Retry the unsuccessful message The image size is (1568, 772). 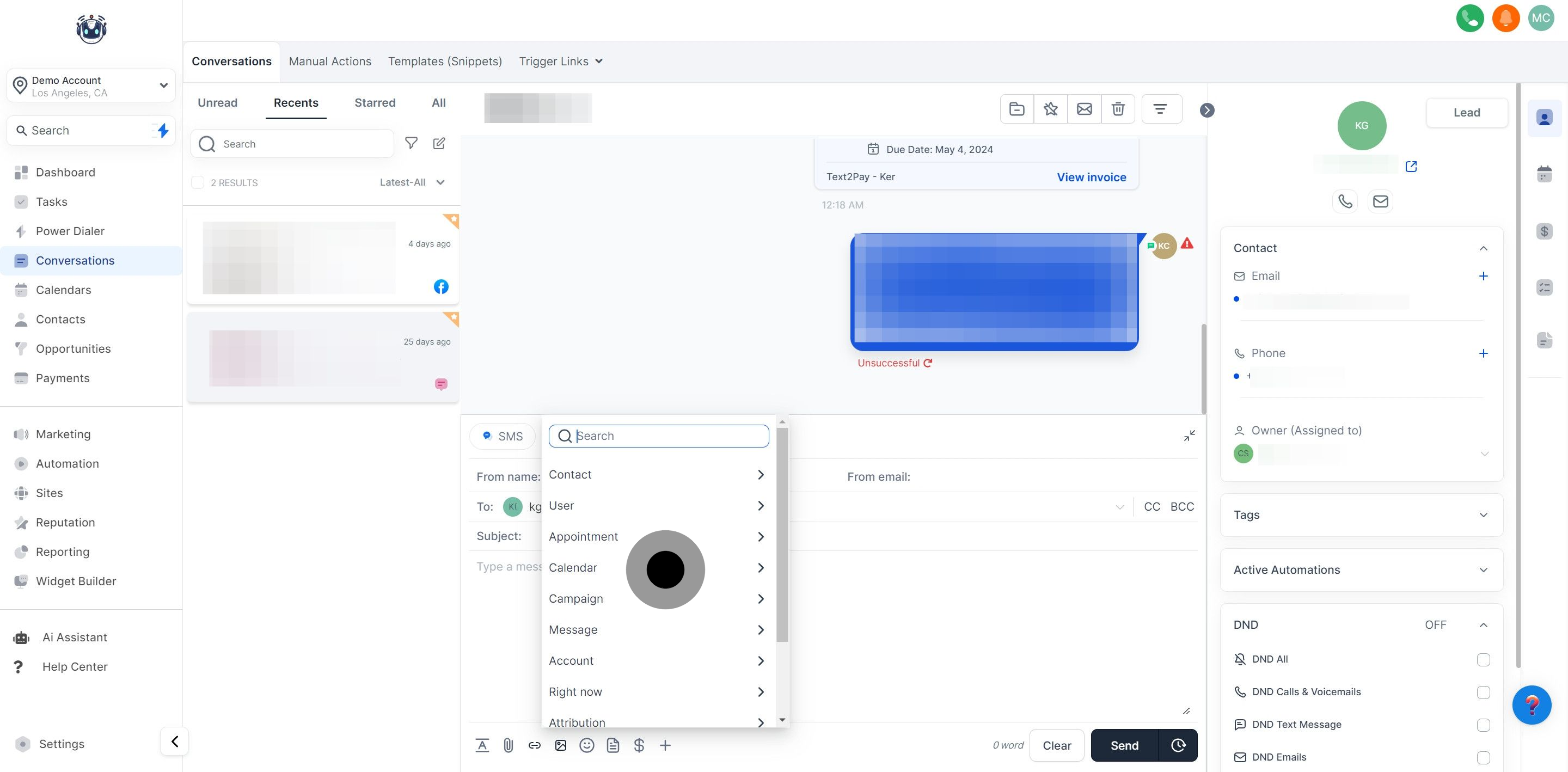tap(928, 363)
